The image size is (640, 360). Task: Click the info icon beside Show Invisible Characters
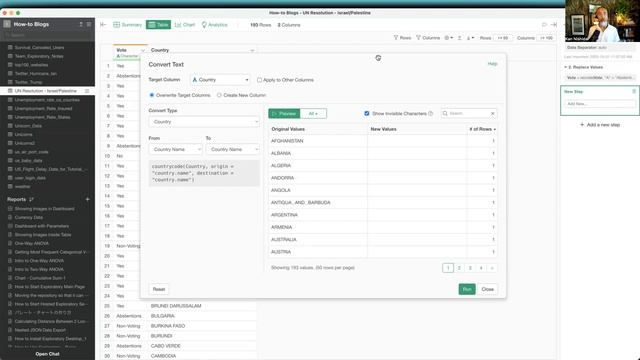[x=431, y=113]
